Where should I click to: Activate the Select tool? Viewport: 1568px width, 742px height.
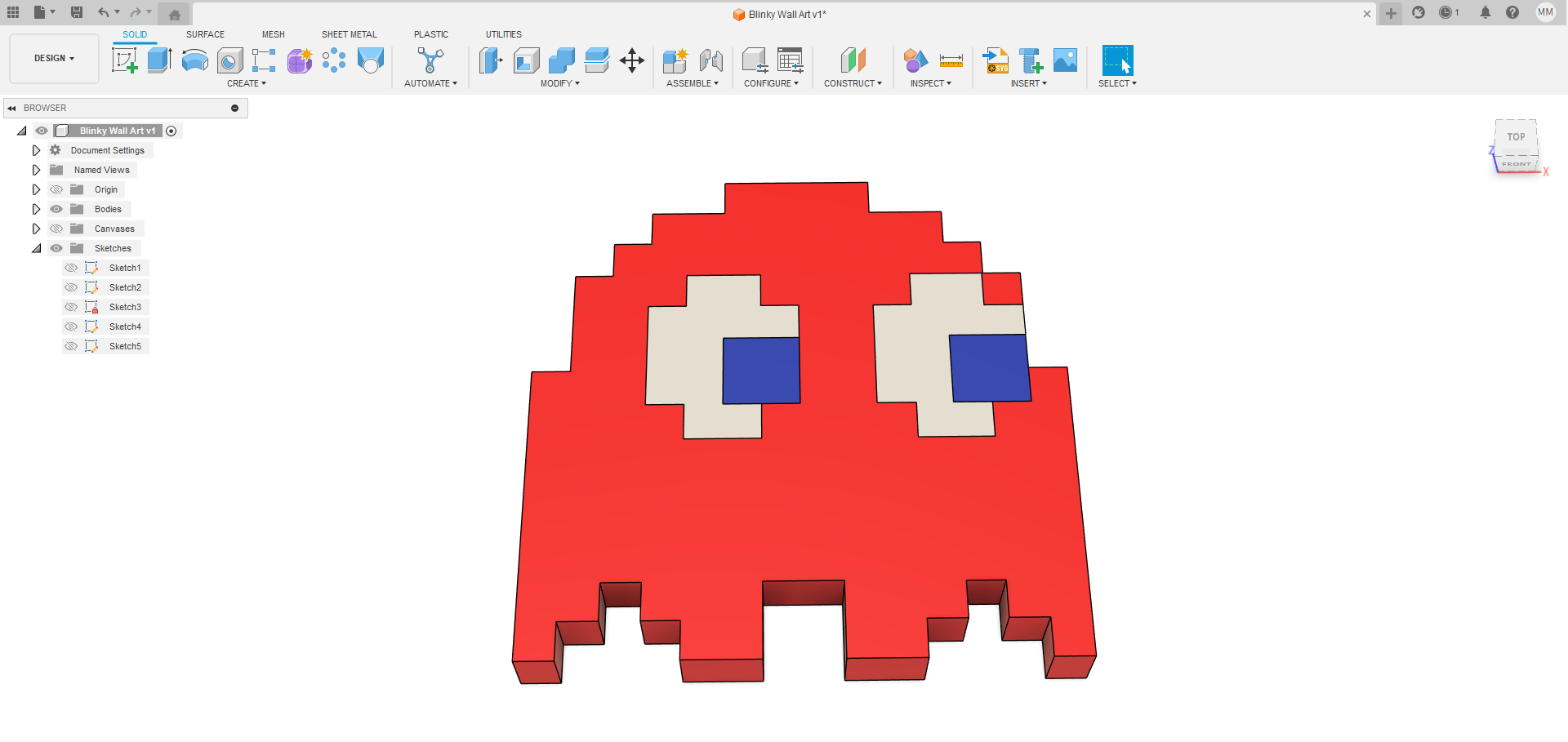pyautogui.click(x=1117, y=60)
